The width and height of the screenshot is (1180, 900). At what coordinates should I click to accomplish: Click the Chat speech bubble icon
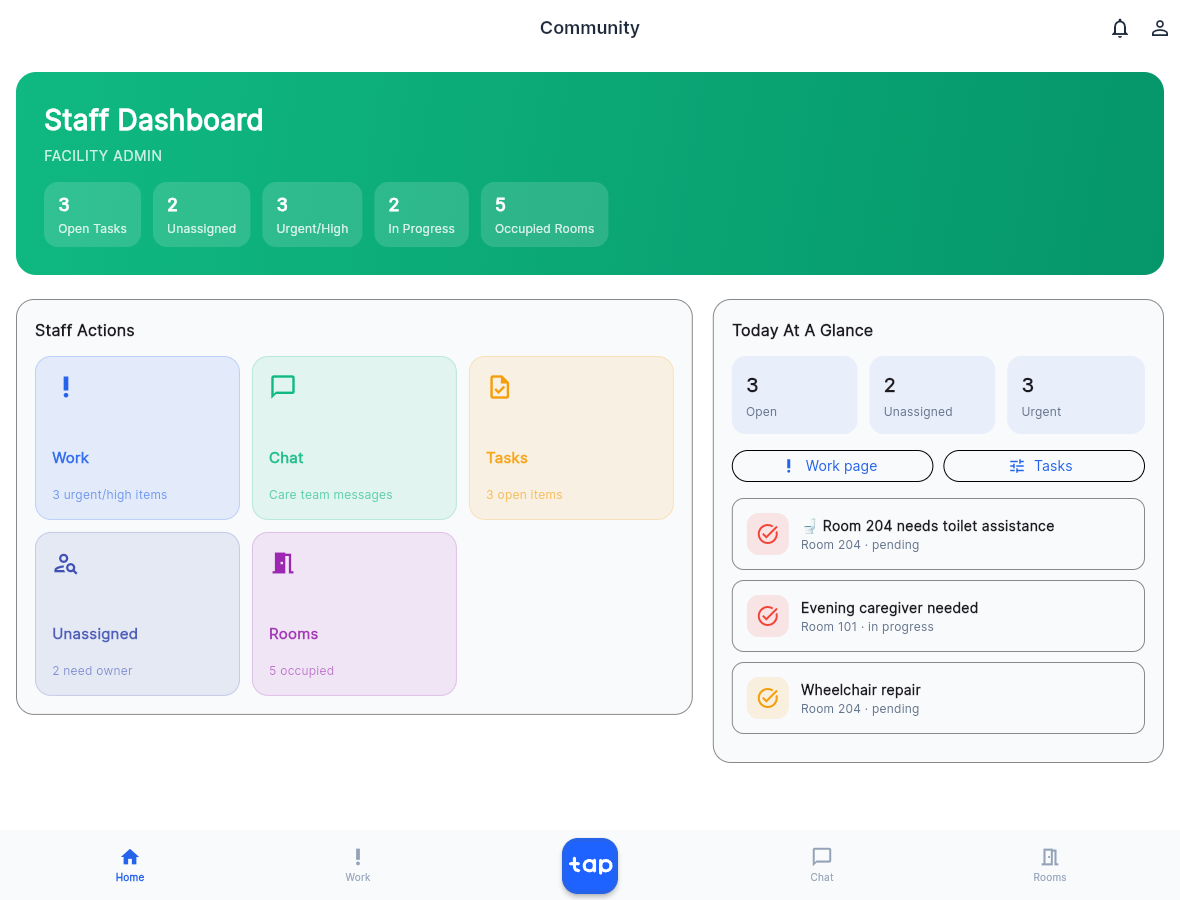[282, 387]
